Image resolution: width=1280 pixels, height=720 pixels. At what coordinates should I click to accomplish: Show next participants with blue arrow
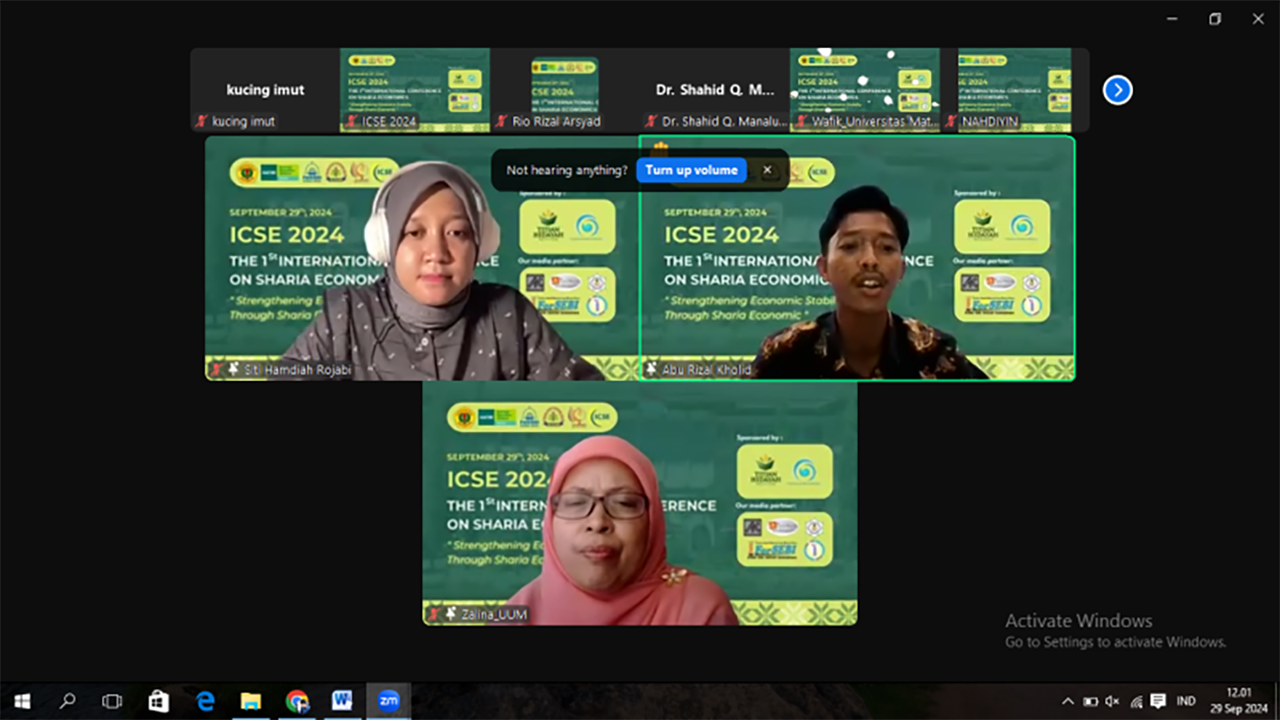pos(1117,90)
